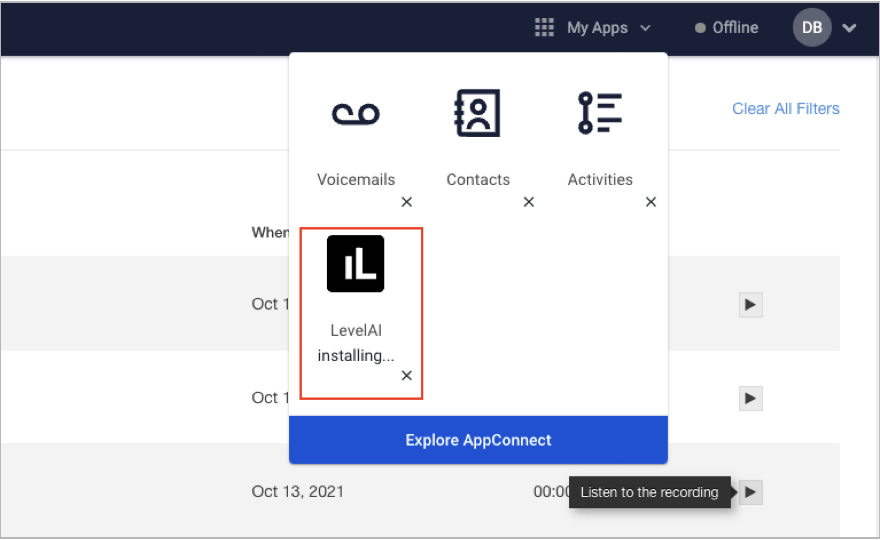Play recording in the first row
The height and width of the screenshot is (540, 880).
click(x=750, y=305)
